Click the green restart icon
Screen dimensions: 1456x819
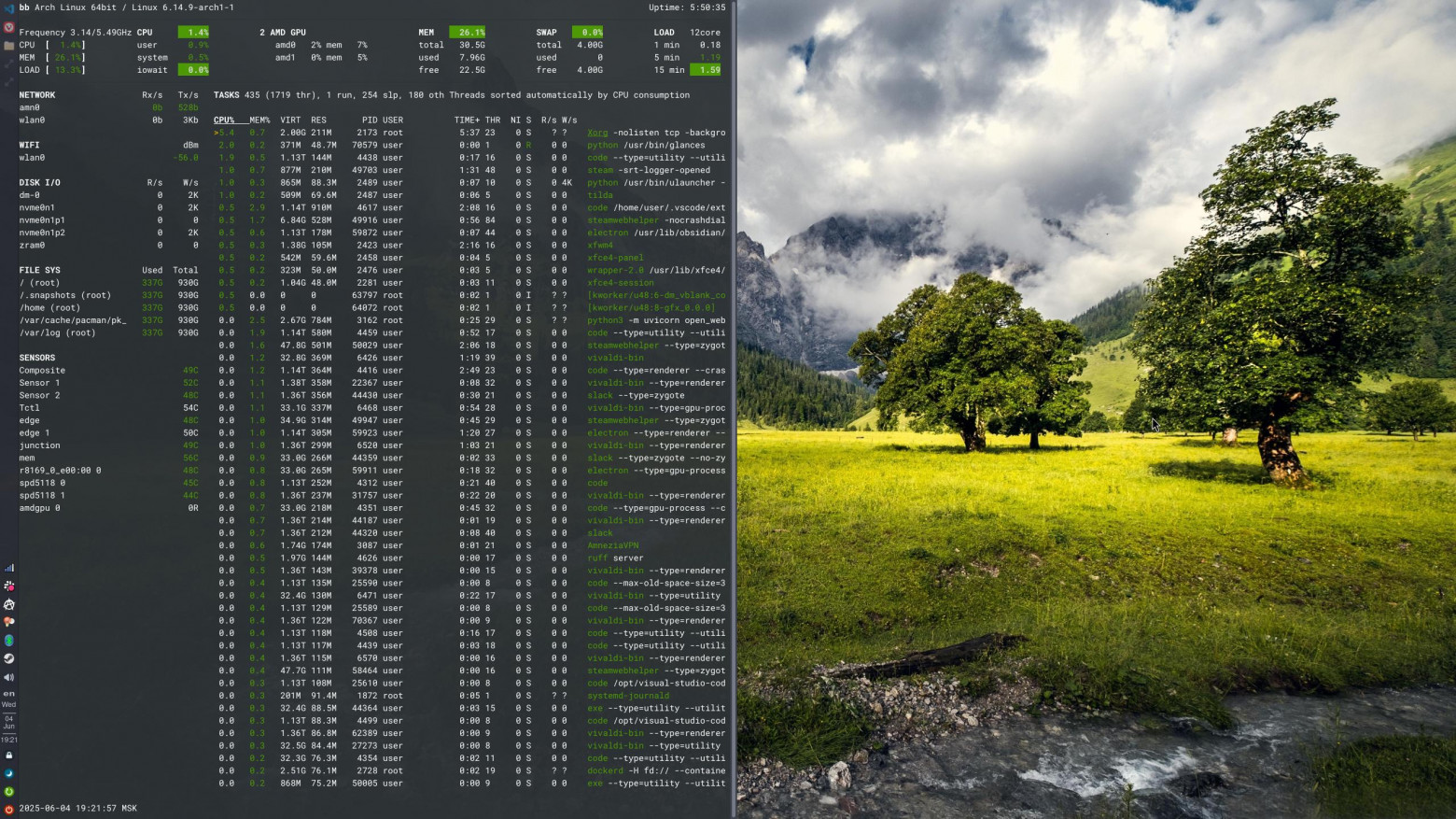click(9, 792)
